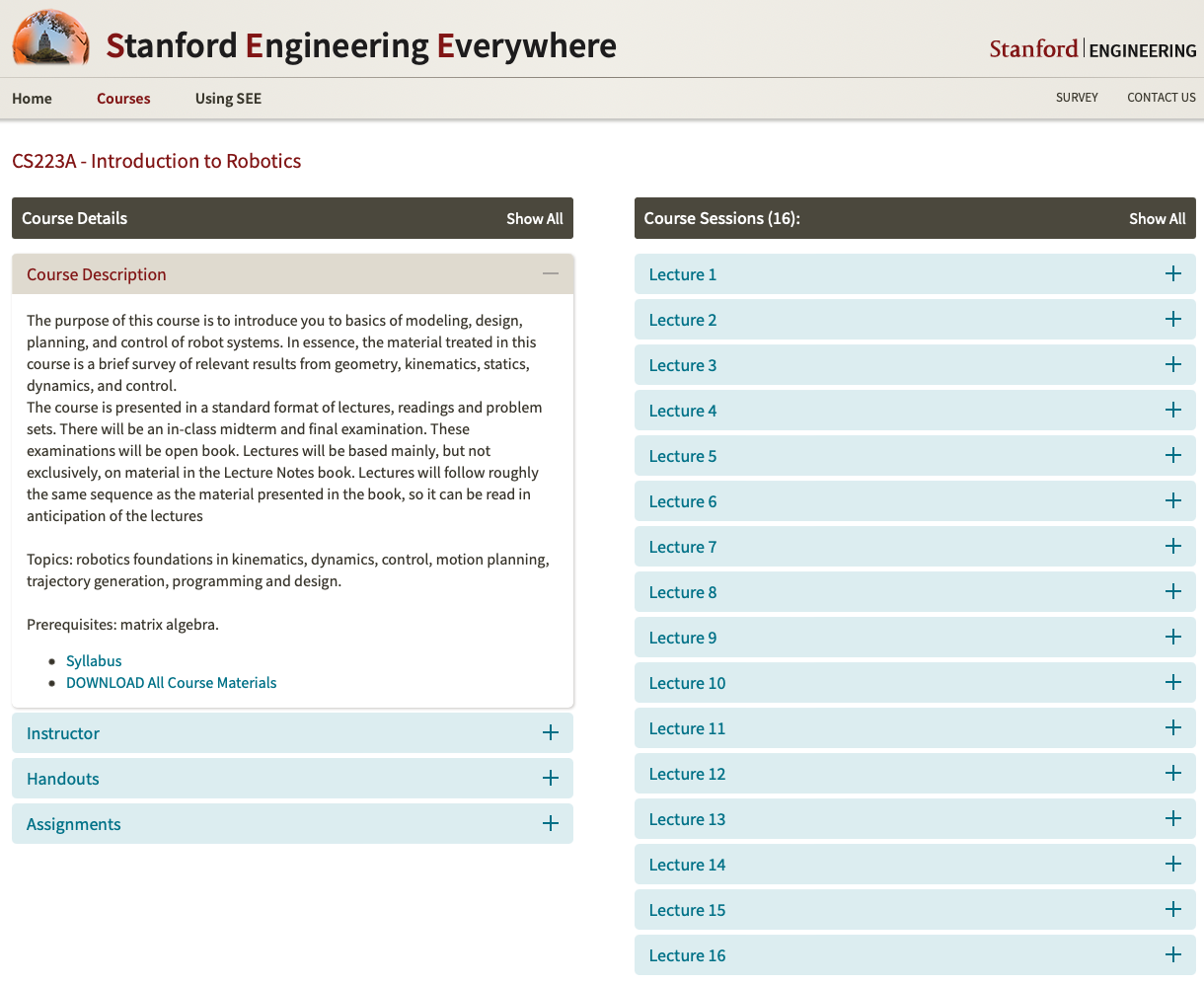The image size is (1204, 984).
Task: Click Show All in Course Details
Action: tap(535, 219)
